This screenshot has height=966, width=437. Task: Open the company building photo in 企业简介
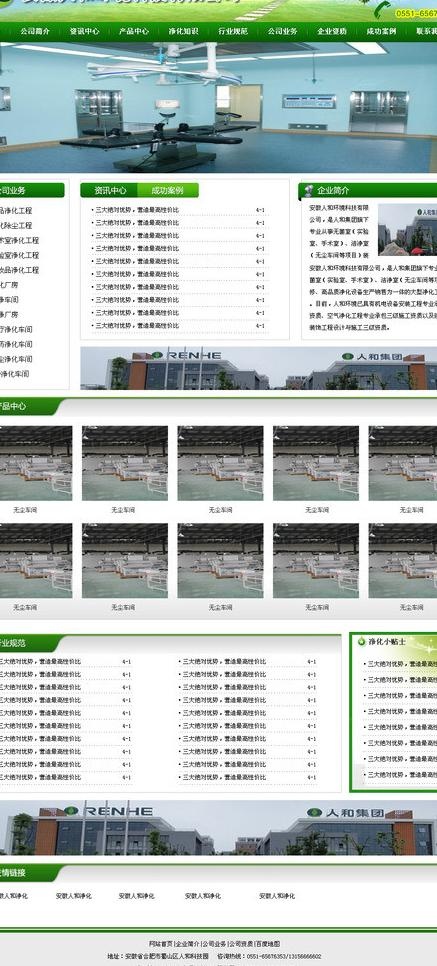pos(407,230)
